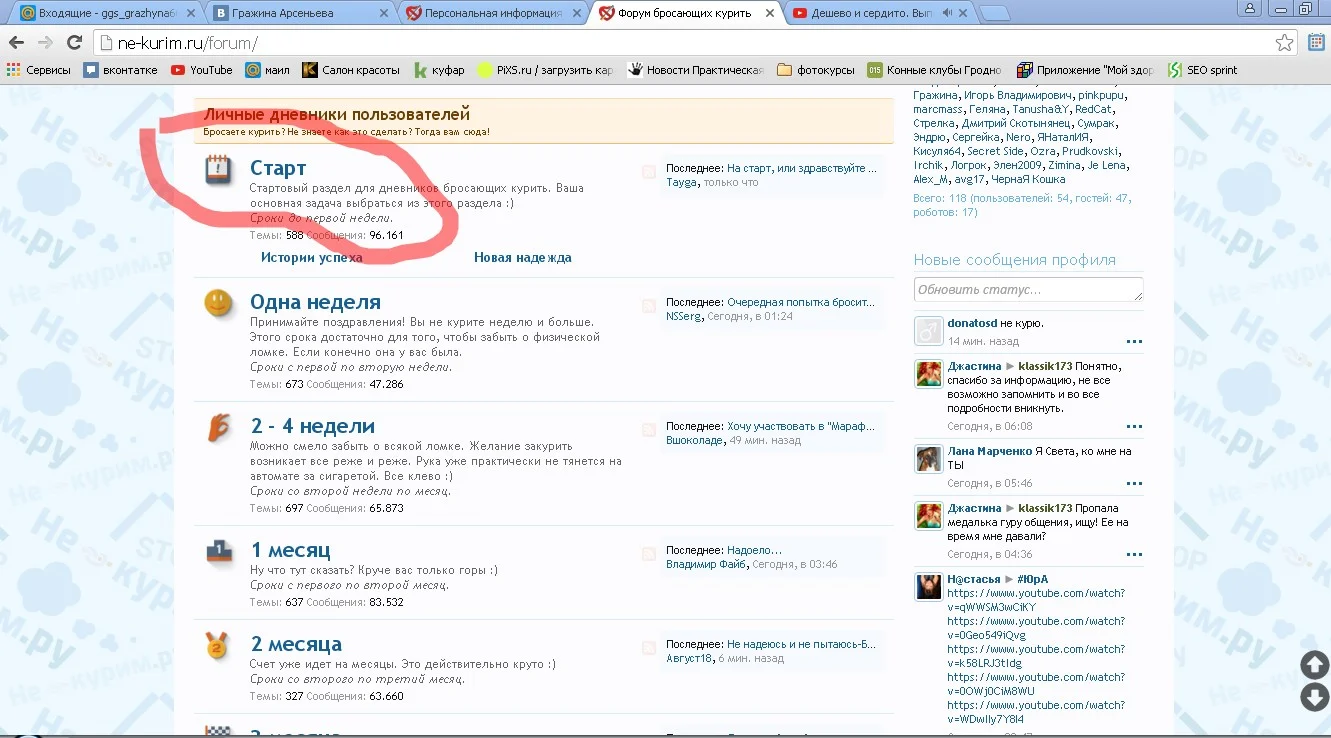This screenshot has height=738, width=1331.
Task: Click the smiley icon beside Одна неделя
Action: 218,304
